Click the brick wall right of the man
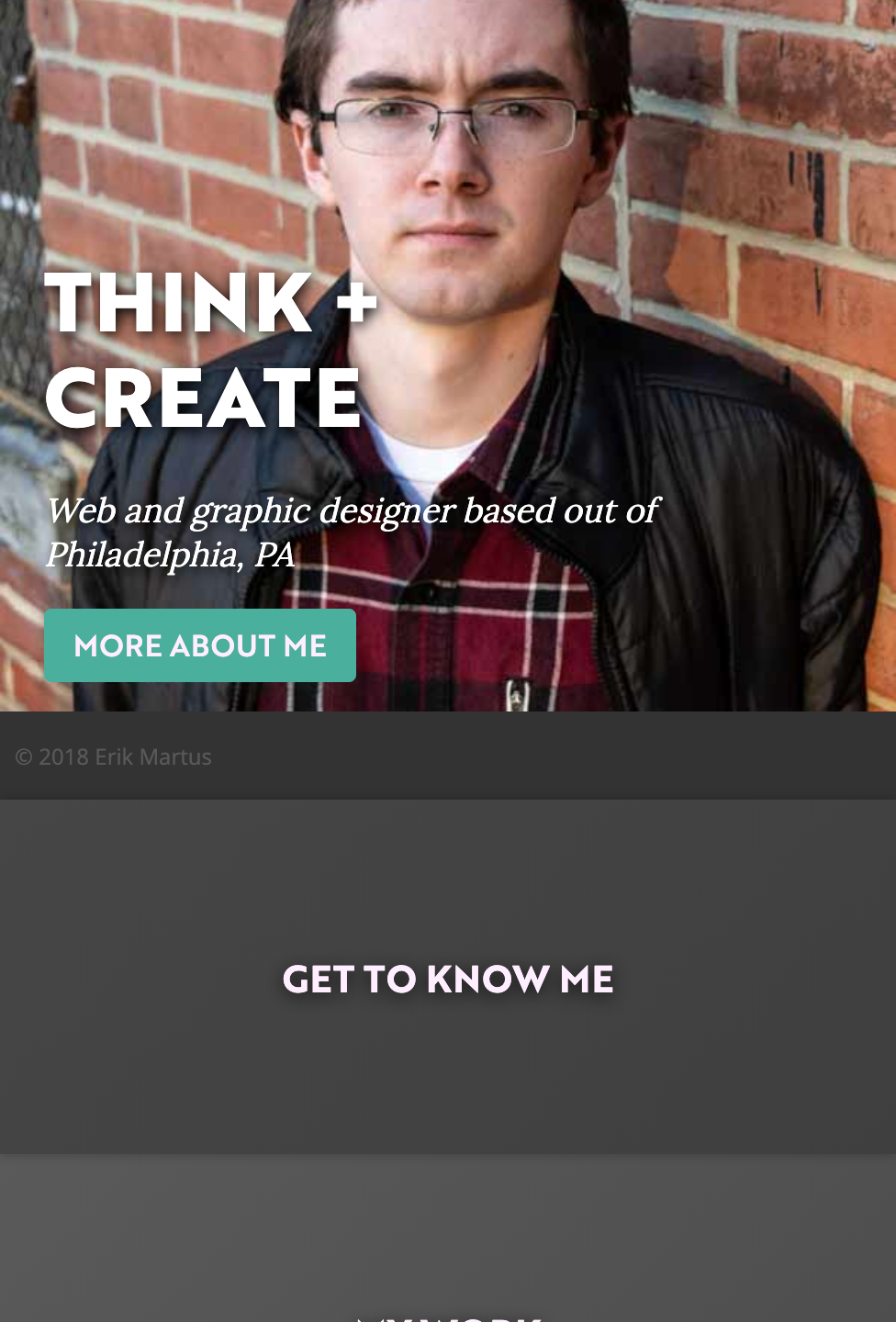The width and height of the screenshot is (896, 1322). click(x=771, y=165)
